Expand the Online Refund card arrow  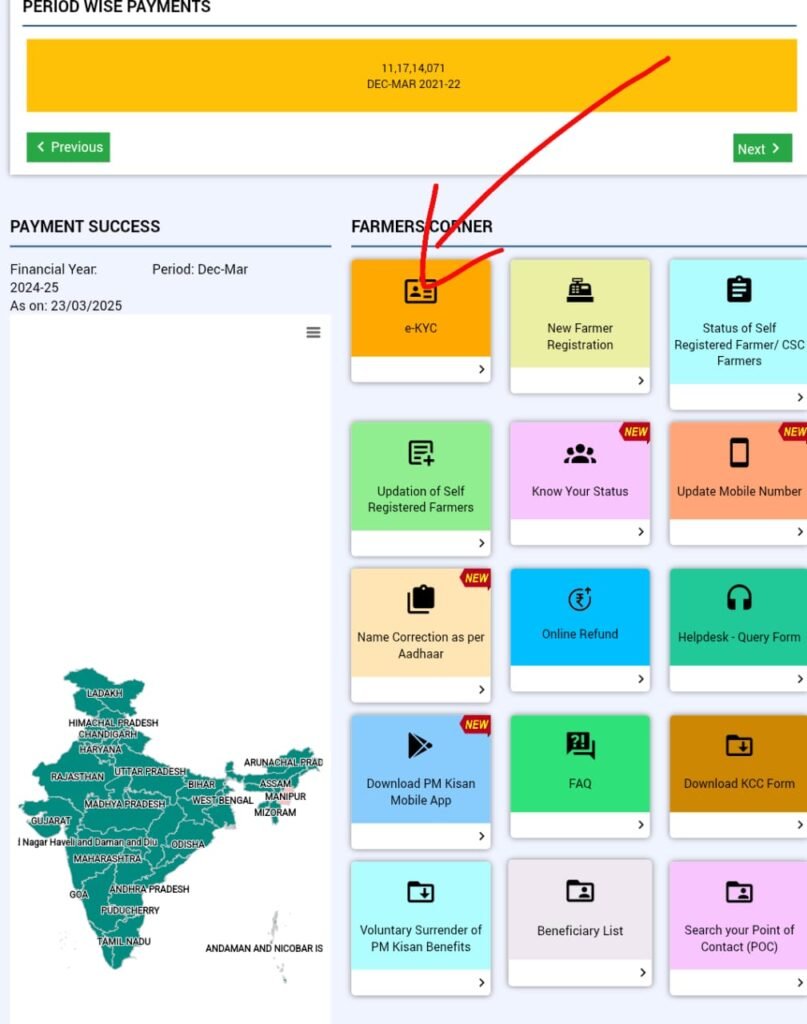[641, 679]
